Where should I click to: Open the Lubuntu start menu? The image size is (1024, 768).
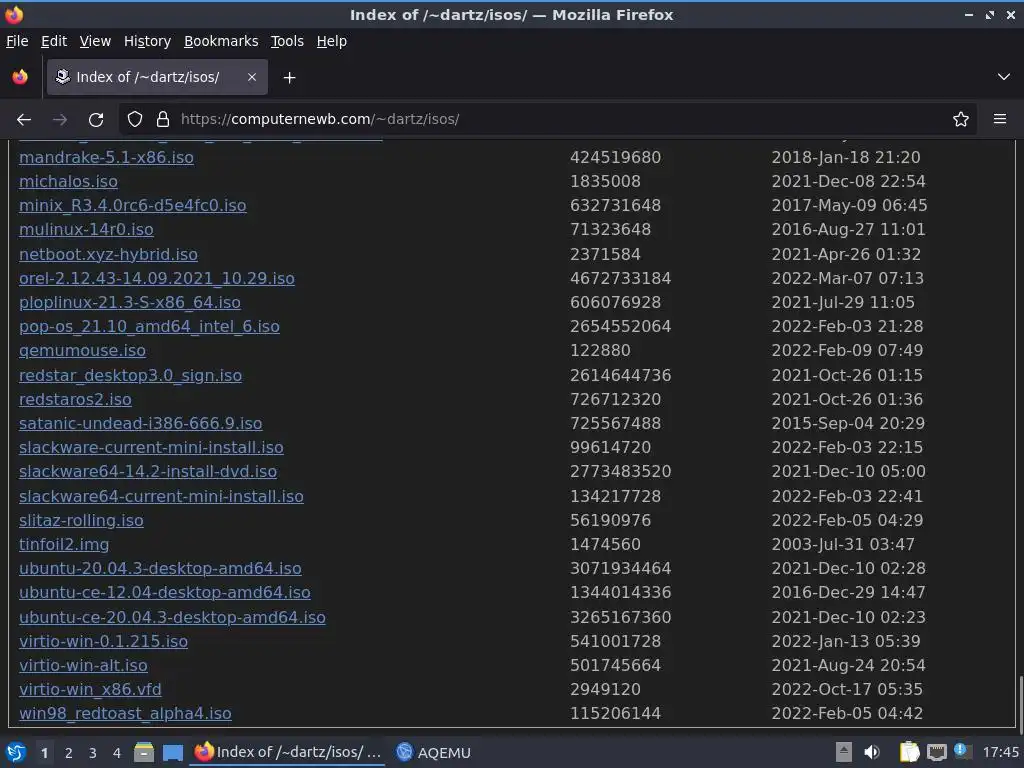coord(16,752)
